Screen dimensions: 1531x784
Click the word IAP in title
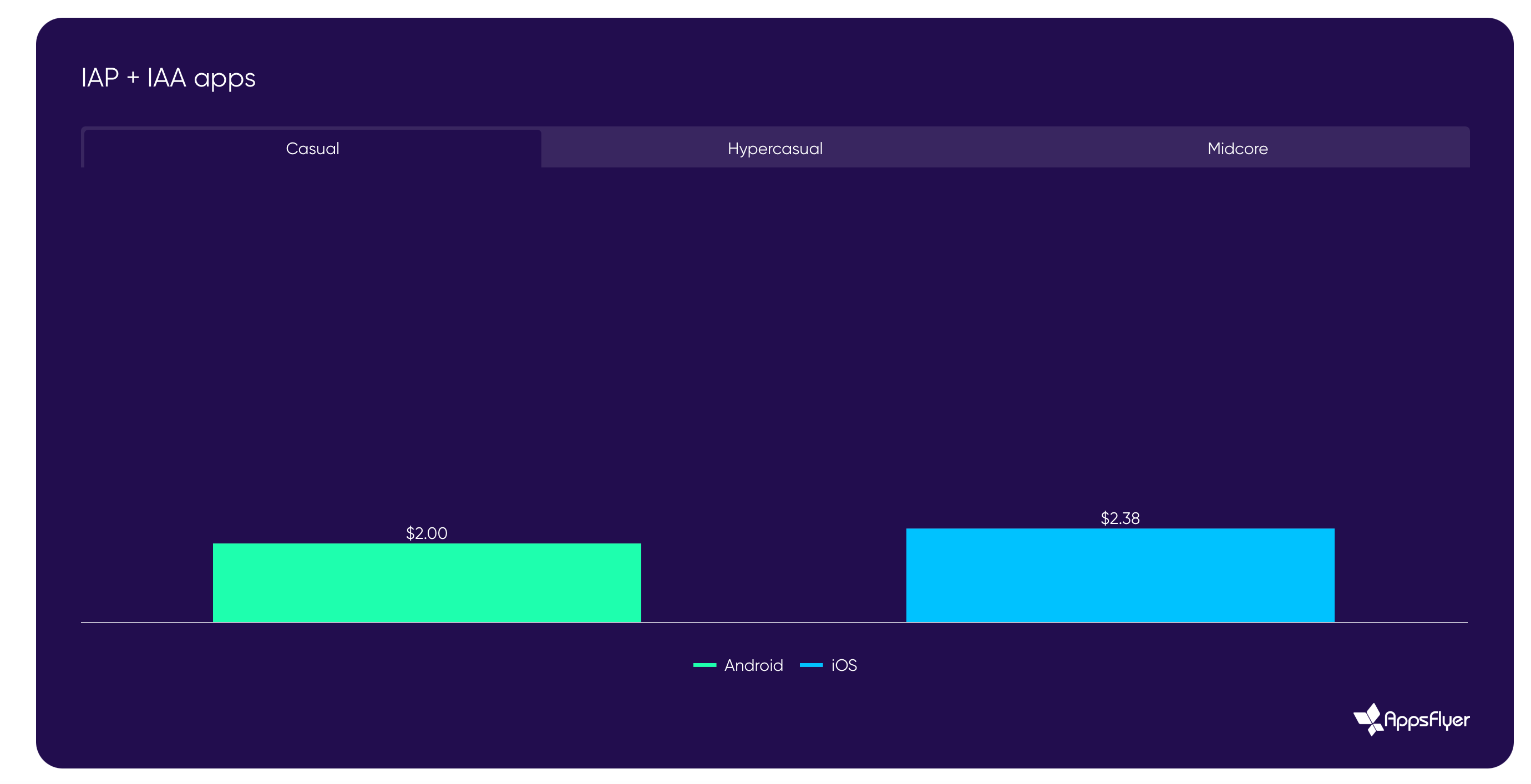tap(100, 78)
